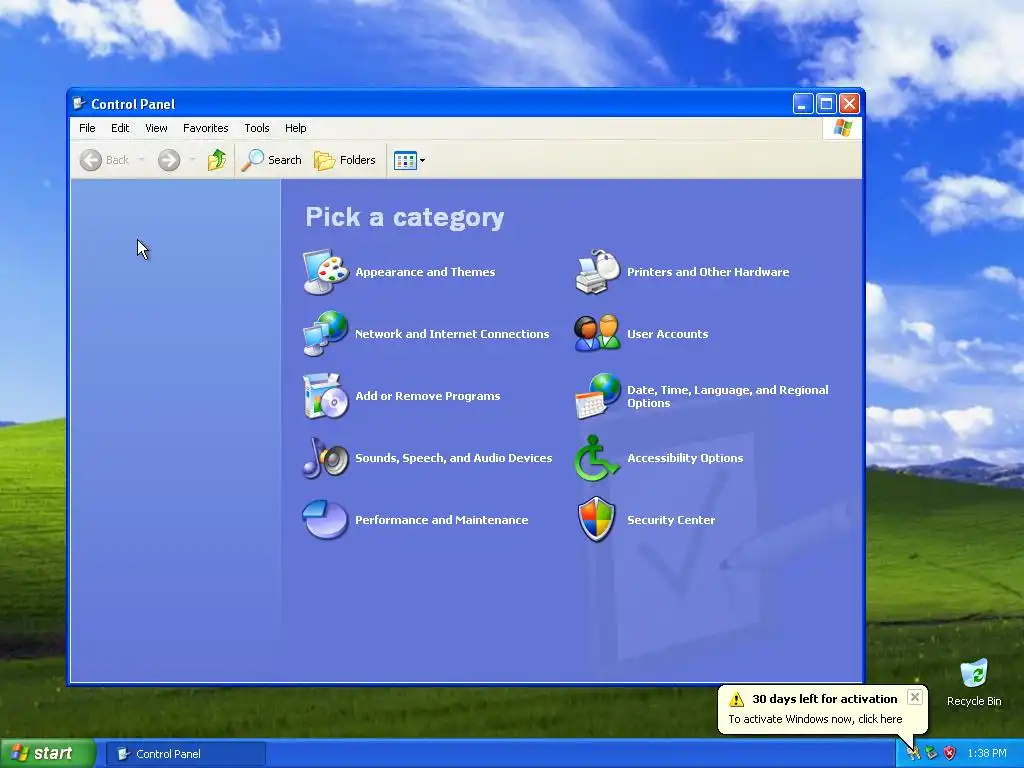Open the Favorites menu

point(206,128)
